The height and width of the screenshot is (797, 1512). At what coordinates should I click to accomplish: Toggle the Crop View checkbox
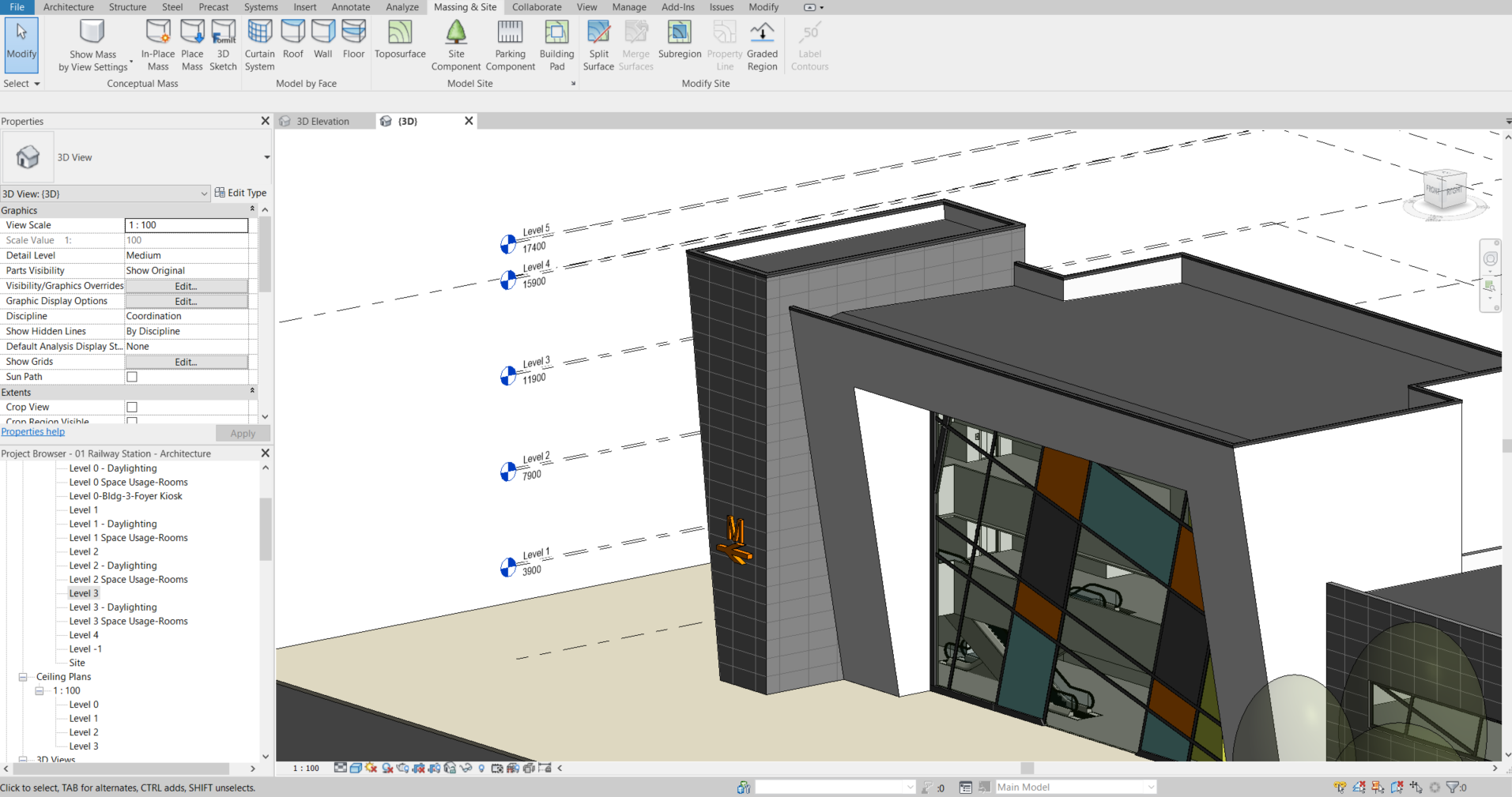point(132,408)
